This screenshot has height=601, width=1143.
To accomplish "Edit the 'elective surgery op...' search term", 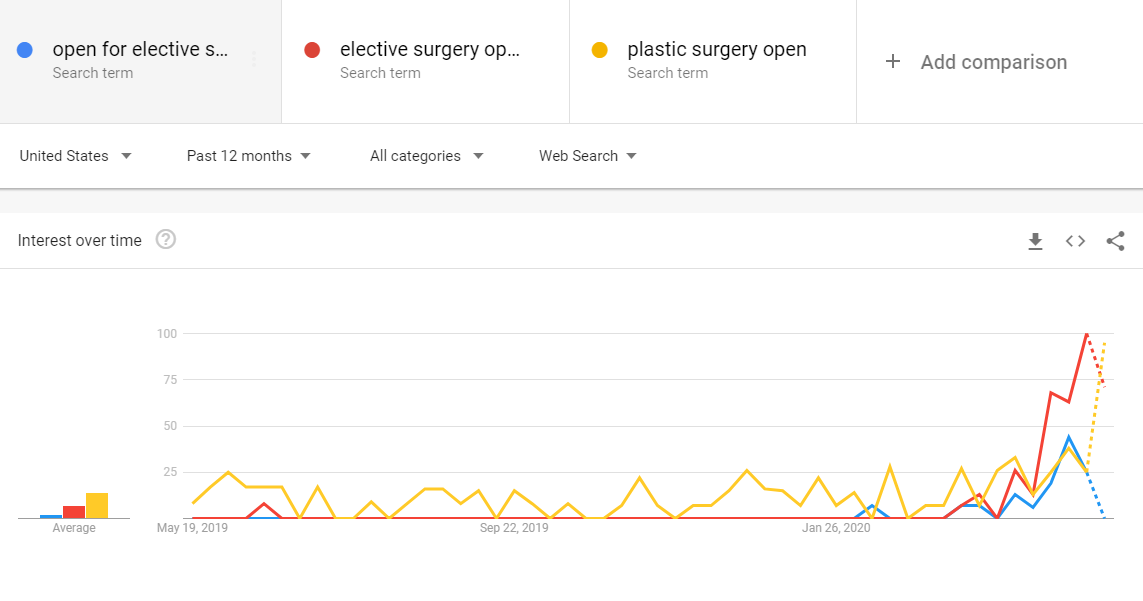I will click(x=429, y=49).
